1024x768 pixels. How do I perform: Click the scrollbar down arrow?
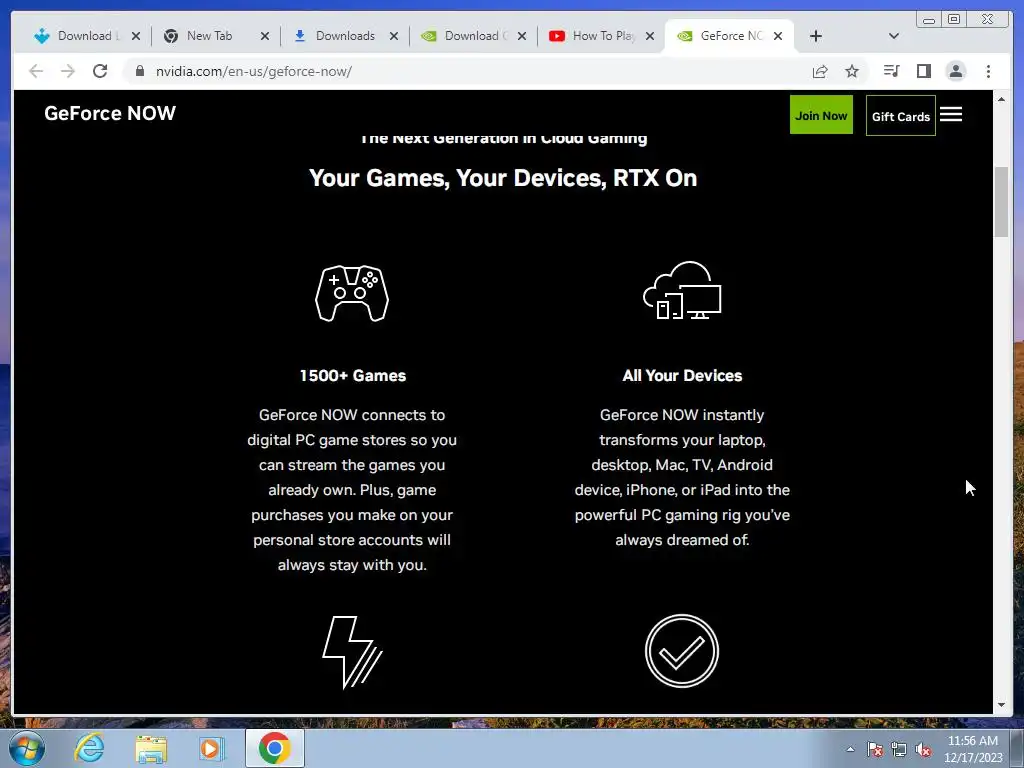(1001, 705)
